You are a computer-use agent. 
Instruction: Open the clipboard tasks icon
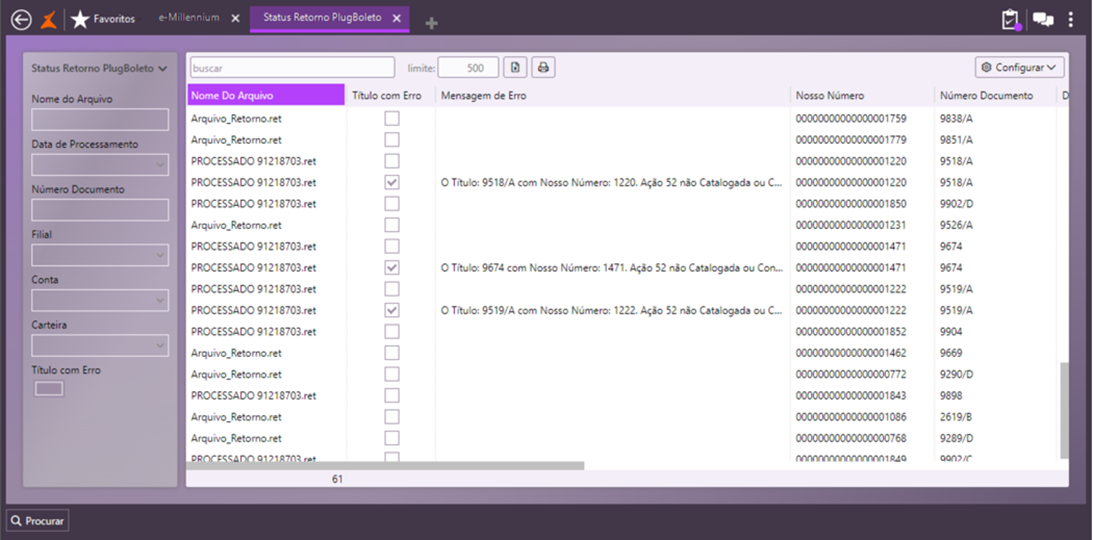[1011, 20]
